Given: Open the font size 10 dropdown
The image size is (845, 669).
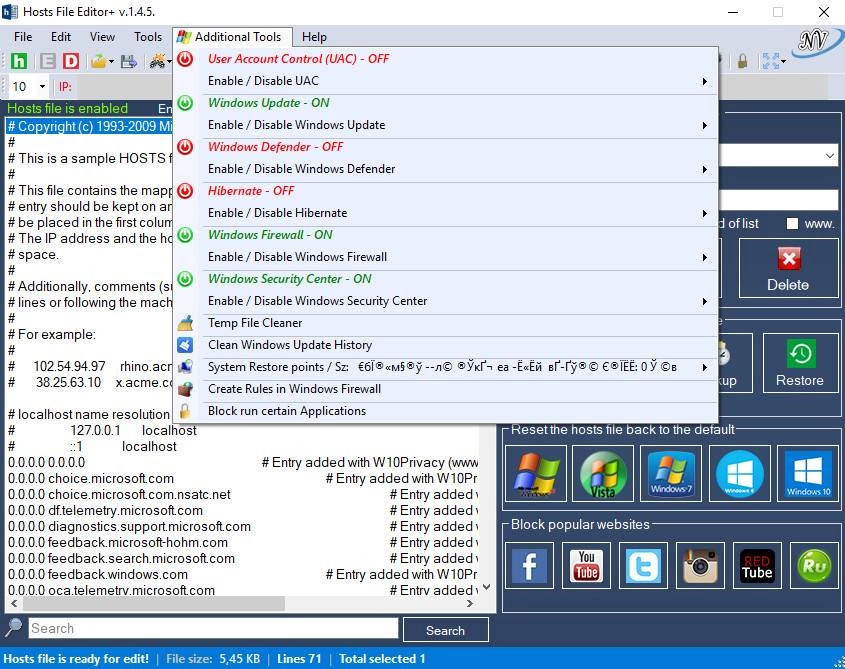Looking at the screenshot, I should [x=42, y=86].
